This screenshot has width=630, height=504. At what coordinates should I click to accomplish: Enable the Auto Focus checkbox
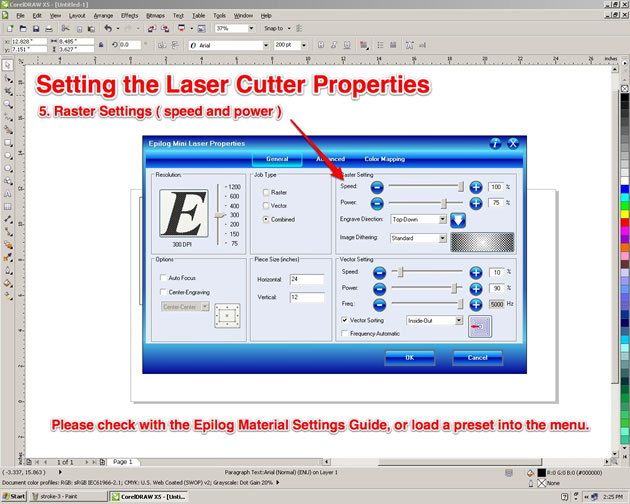tap(163, 278)
